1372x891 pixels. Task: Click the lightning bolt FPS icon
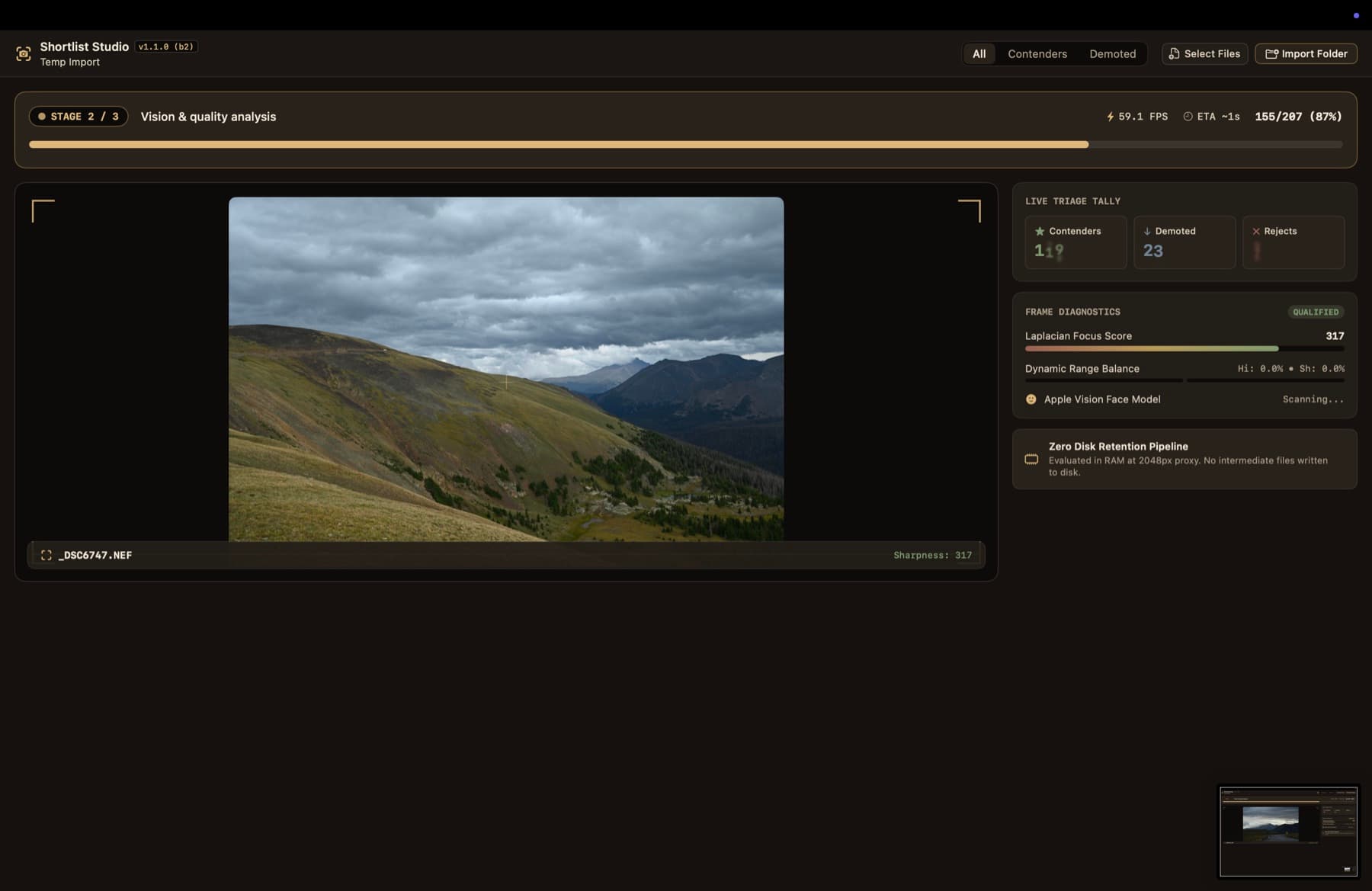[1110, 117]
